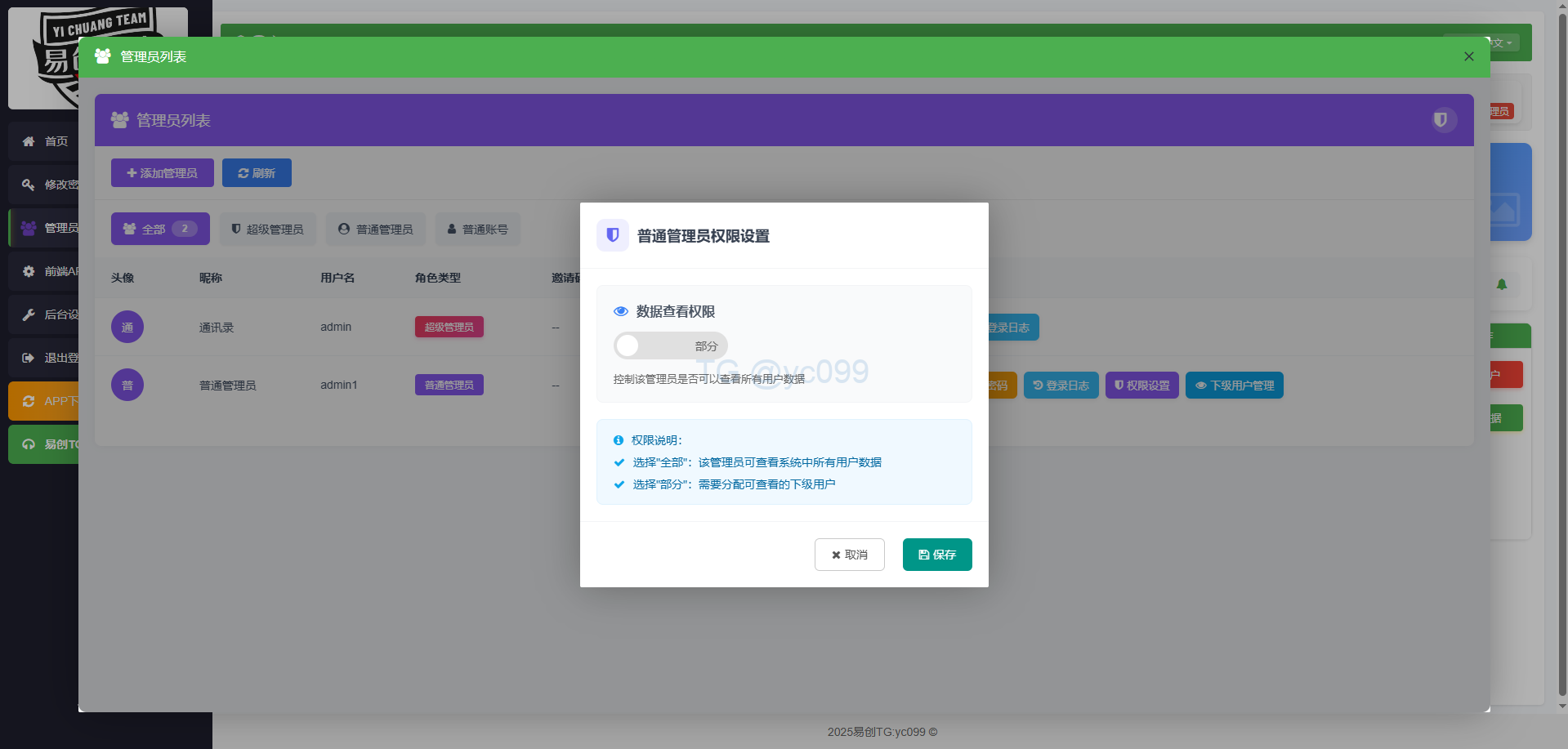Click the eye icon beside 数据查看权限
Viewport: 1568px width, 749px height.
pyautogui.click(x=621, y=311)
